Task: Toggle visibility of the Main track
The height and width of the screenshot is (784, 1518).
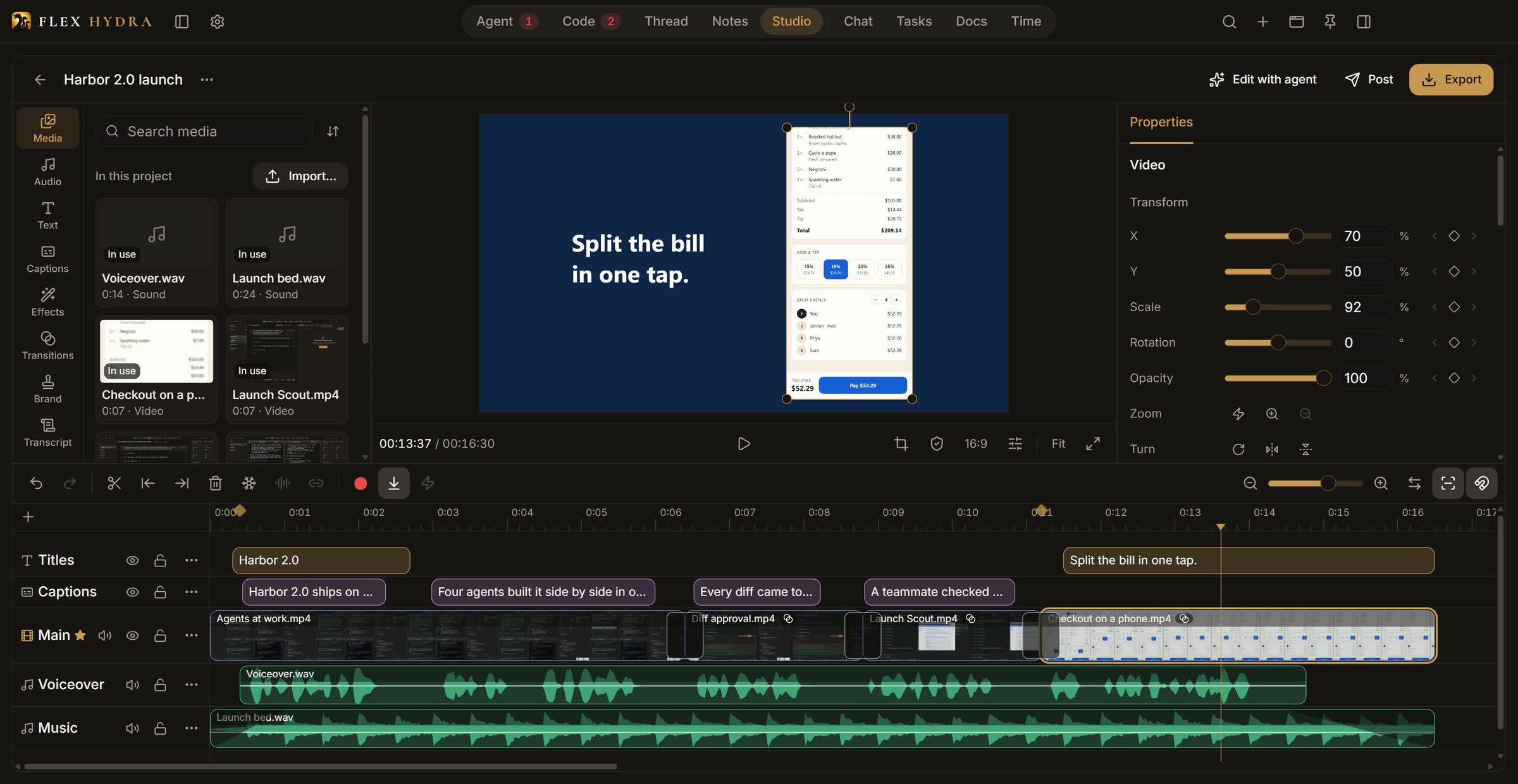Action: 132,636
